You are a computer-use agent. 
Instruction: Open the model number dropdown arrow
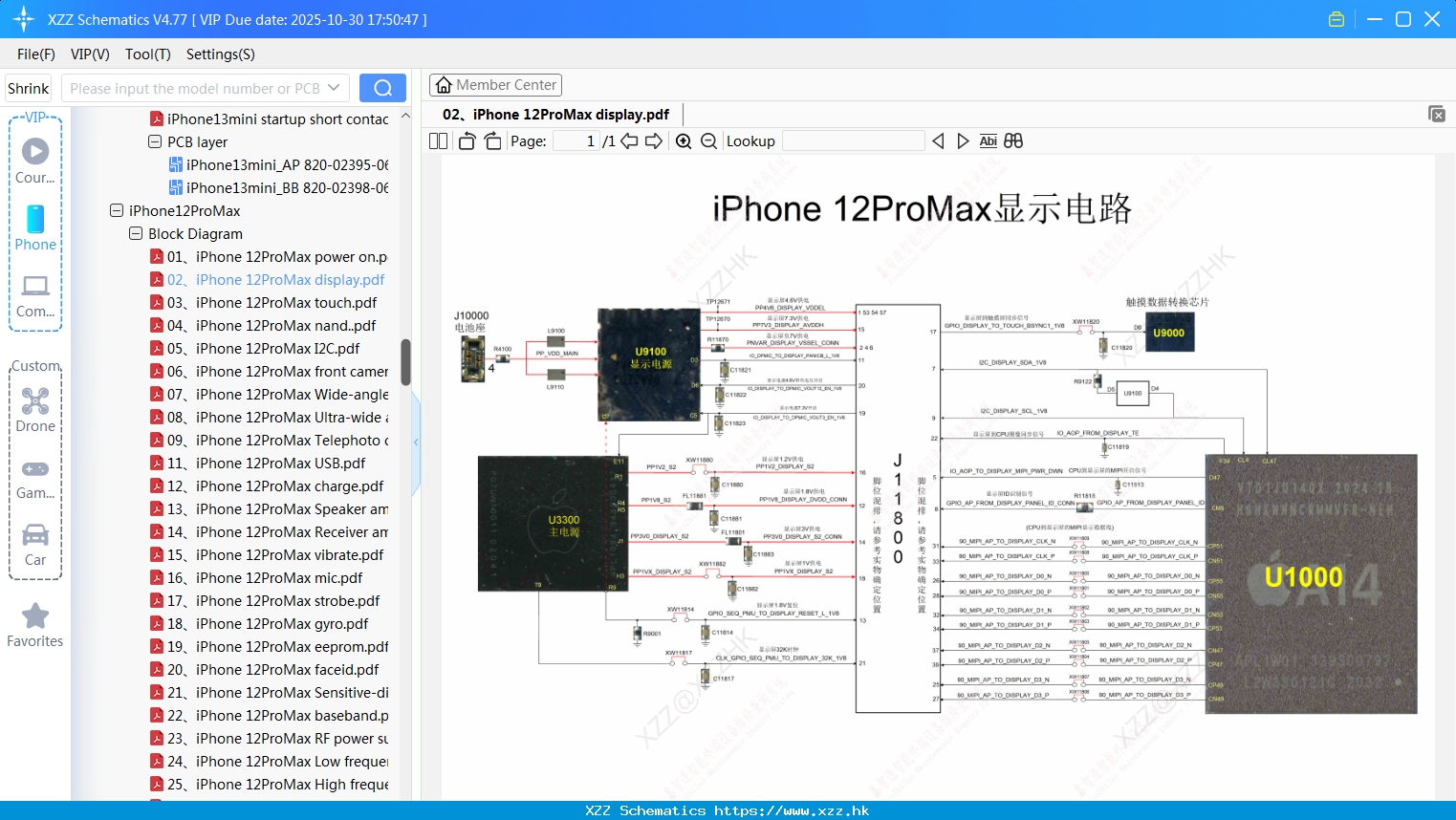point(334,88)
